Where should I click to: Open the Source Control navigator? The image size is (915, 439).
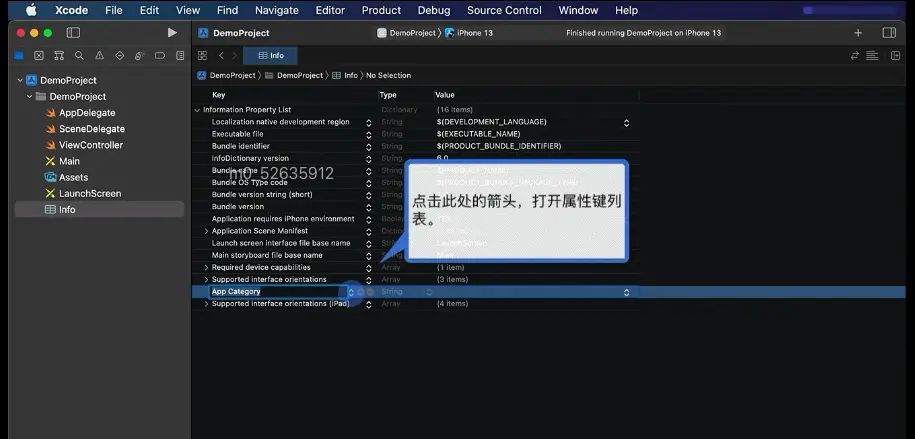[x=39, y=55]
